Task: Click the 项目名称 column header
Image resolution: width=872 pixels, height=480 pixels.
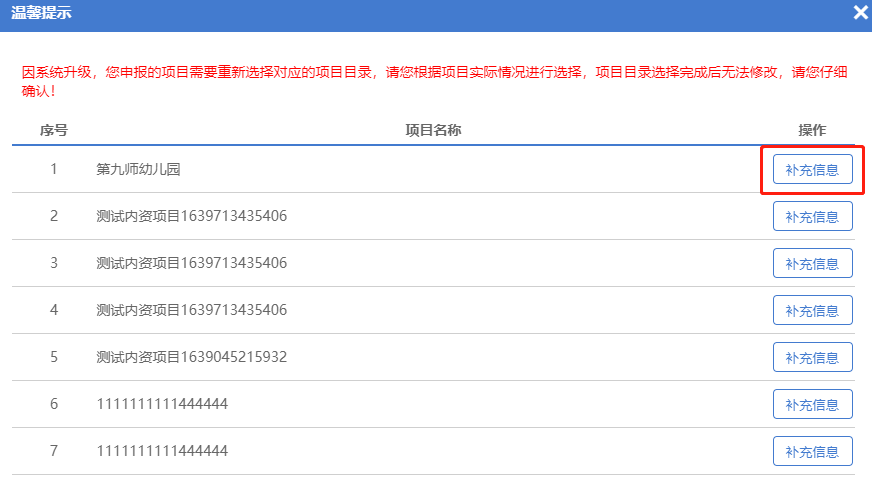Action: (x=432, y=131)
